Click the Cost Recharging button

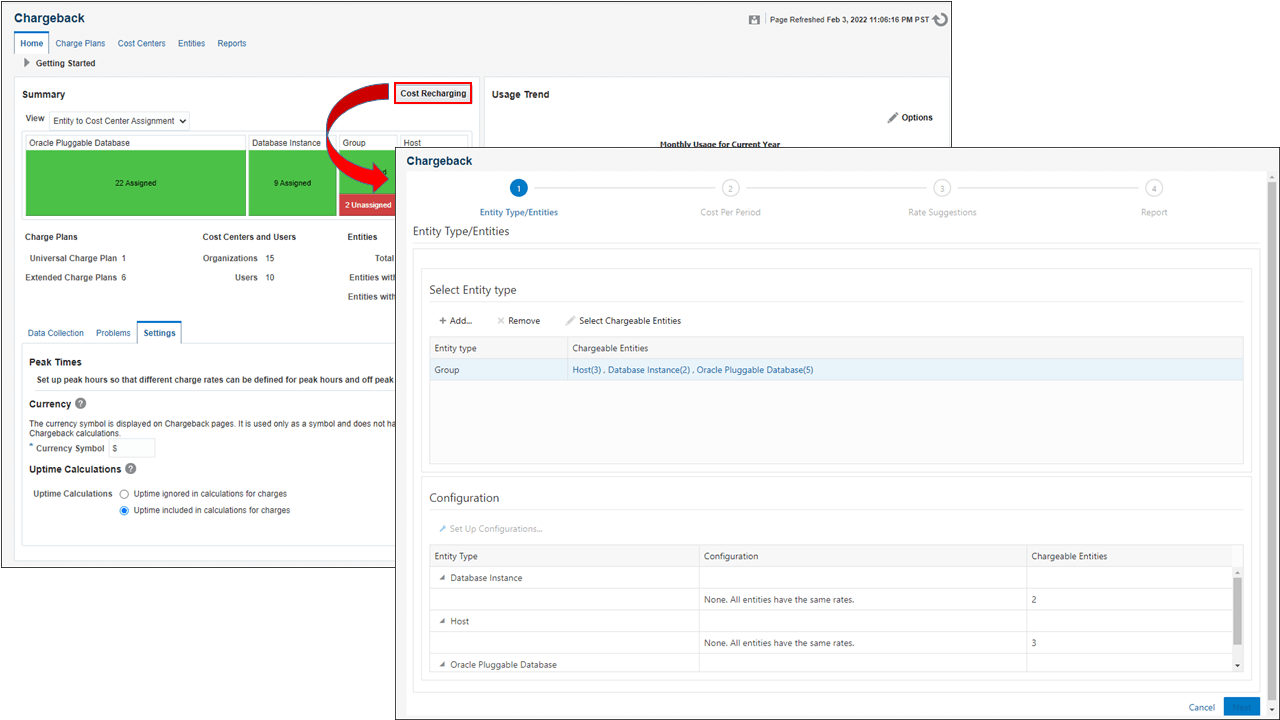coord(433,94)
